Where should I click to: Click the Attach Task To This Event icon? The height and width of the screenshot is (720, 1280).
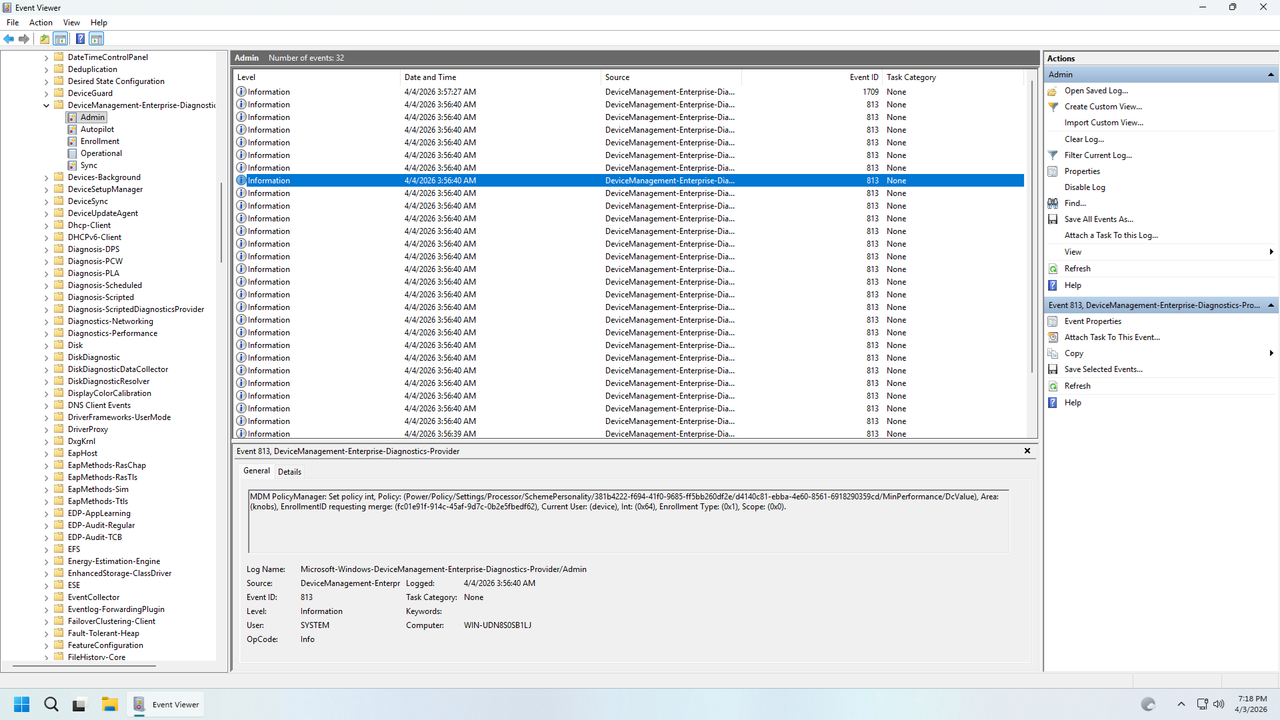tap(1053, 337)
